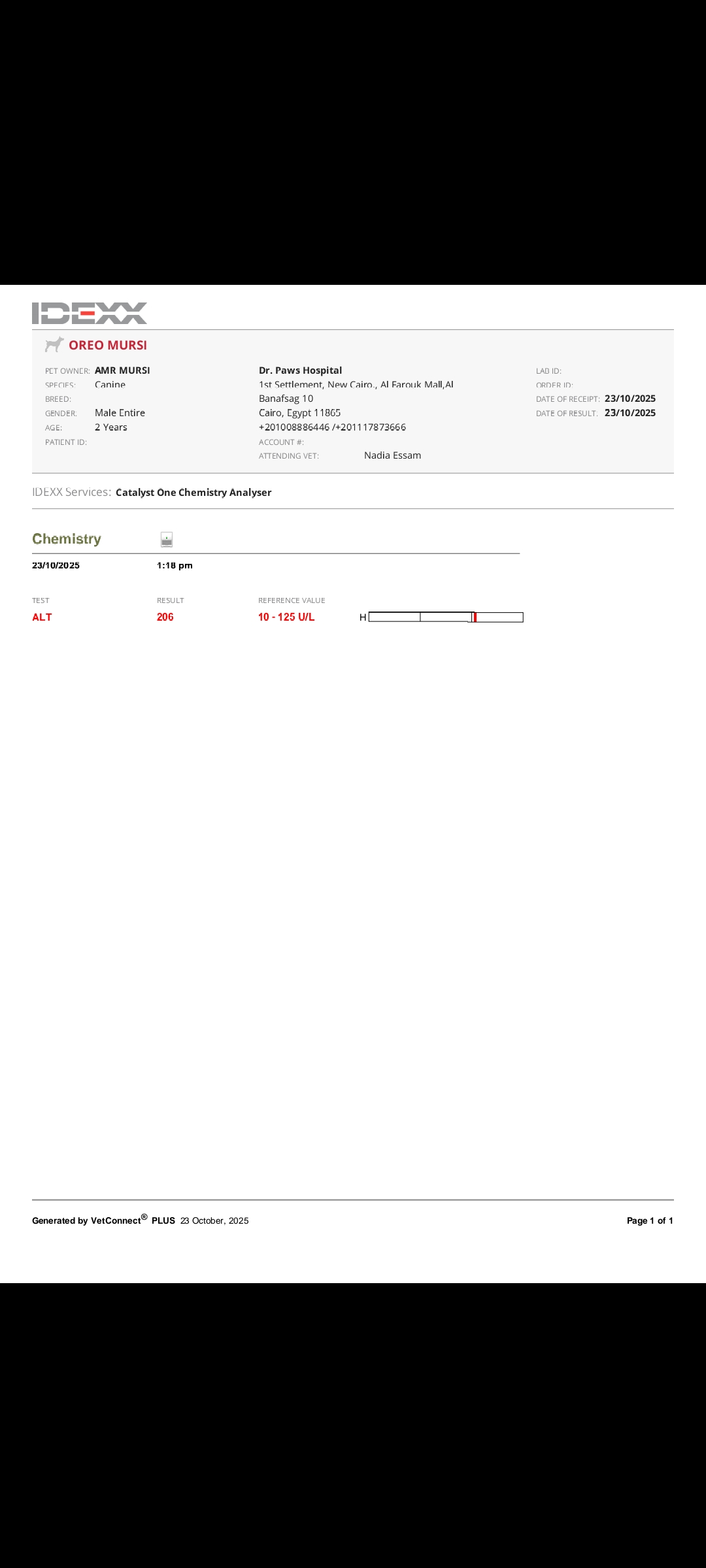Image resolution: width=706 pixels, height=1568 pixels.
Task: Click the dog silhouette icon beside OREO MURSI
Action: [54, 344]
